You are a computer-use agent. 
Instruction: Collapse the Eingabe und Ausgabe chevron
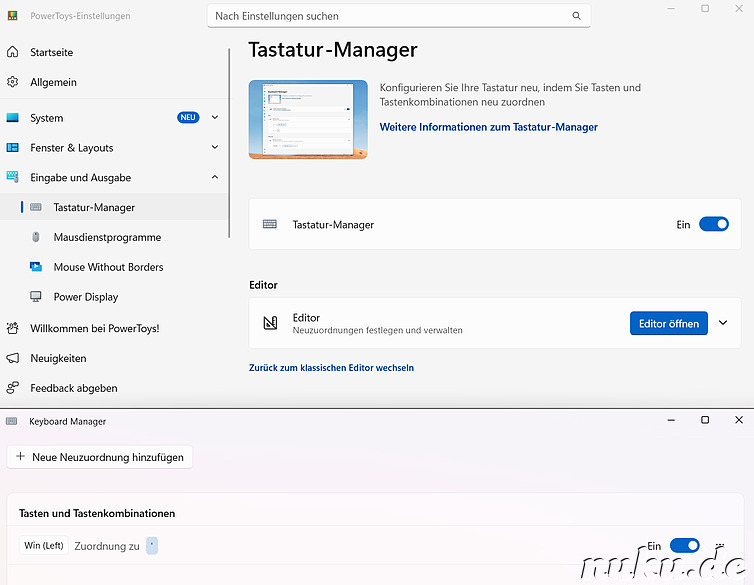215,177
